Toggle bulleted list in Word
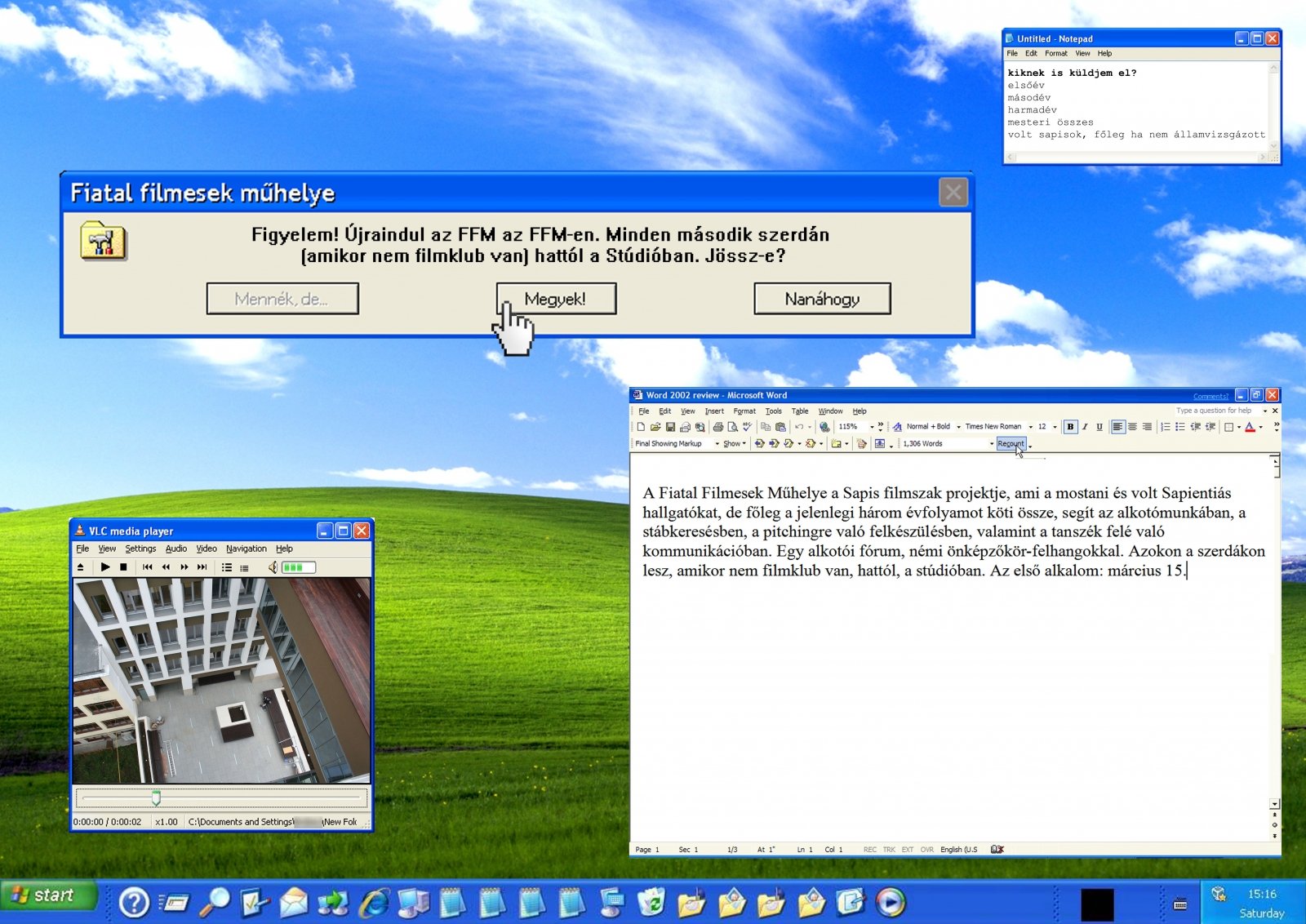Screen dimensions: 1306x924 point(1180,427)
